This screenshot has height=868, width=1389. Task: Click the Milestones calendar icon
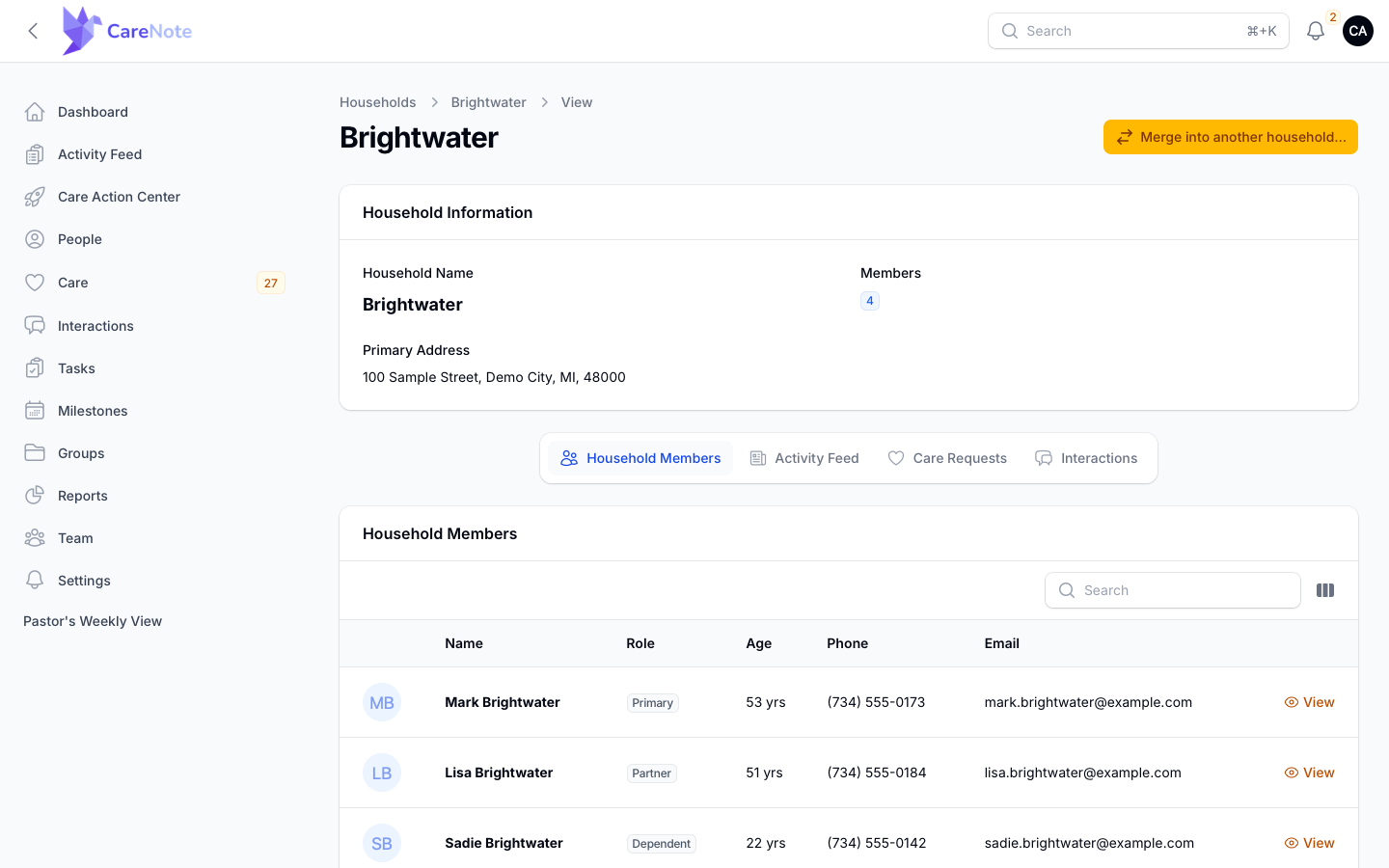pos(35,411)
